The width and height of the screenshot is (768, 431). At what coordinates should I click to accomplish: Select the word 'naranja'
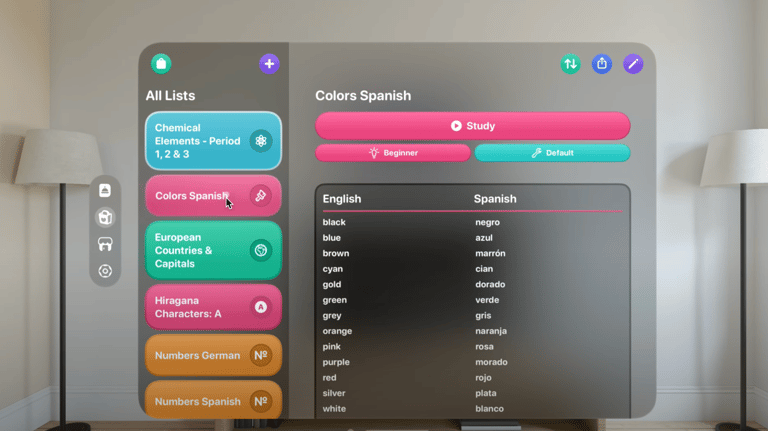pos(491,332)
